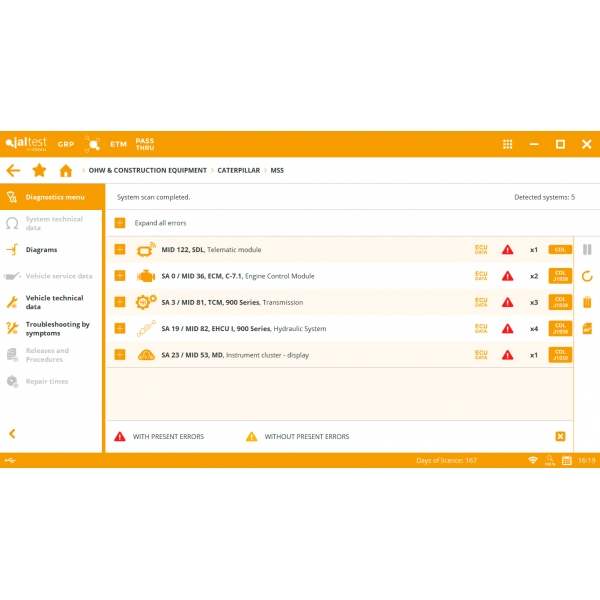The image size is (600, 600).
Task: Click the delete errors trash icon
Action: coord(587,302)
